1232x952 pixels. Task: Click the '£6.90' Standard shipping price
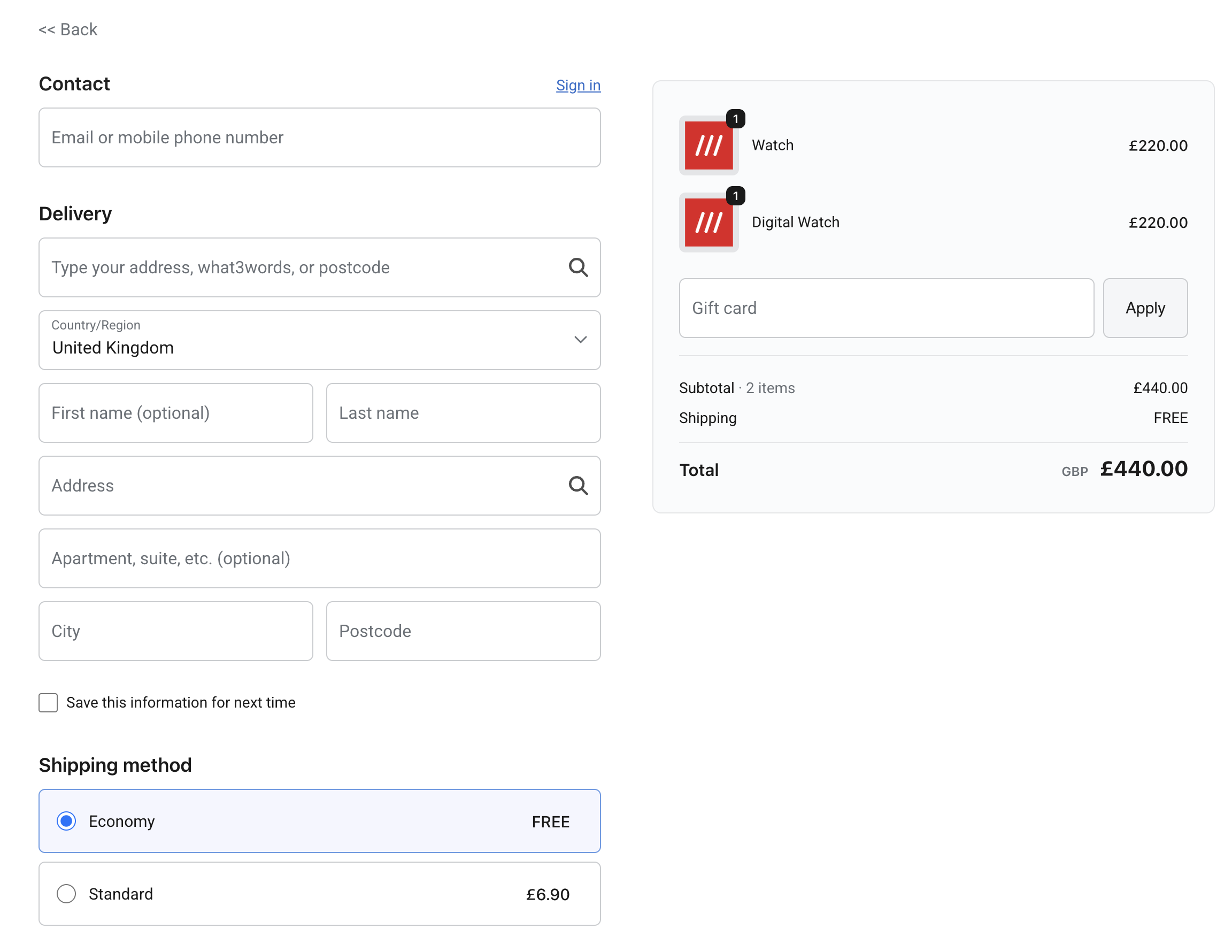point(547,894)
